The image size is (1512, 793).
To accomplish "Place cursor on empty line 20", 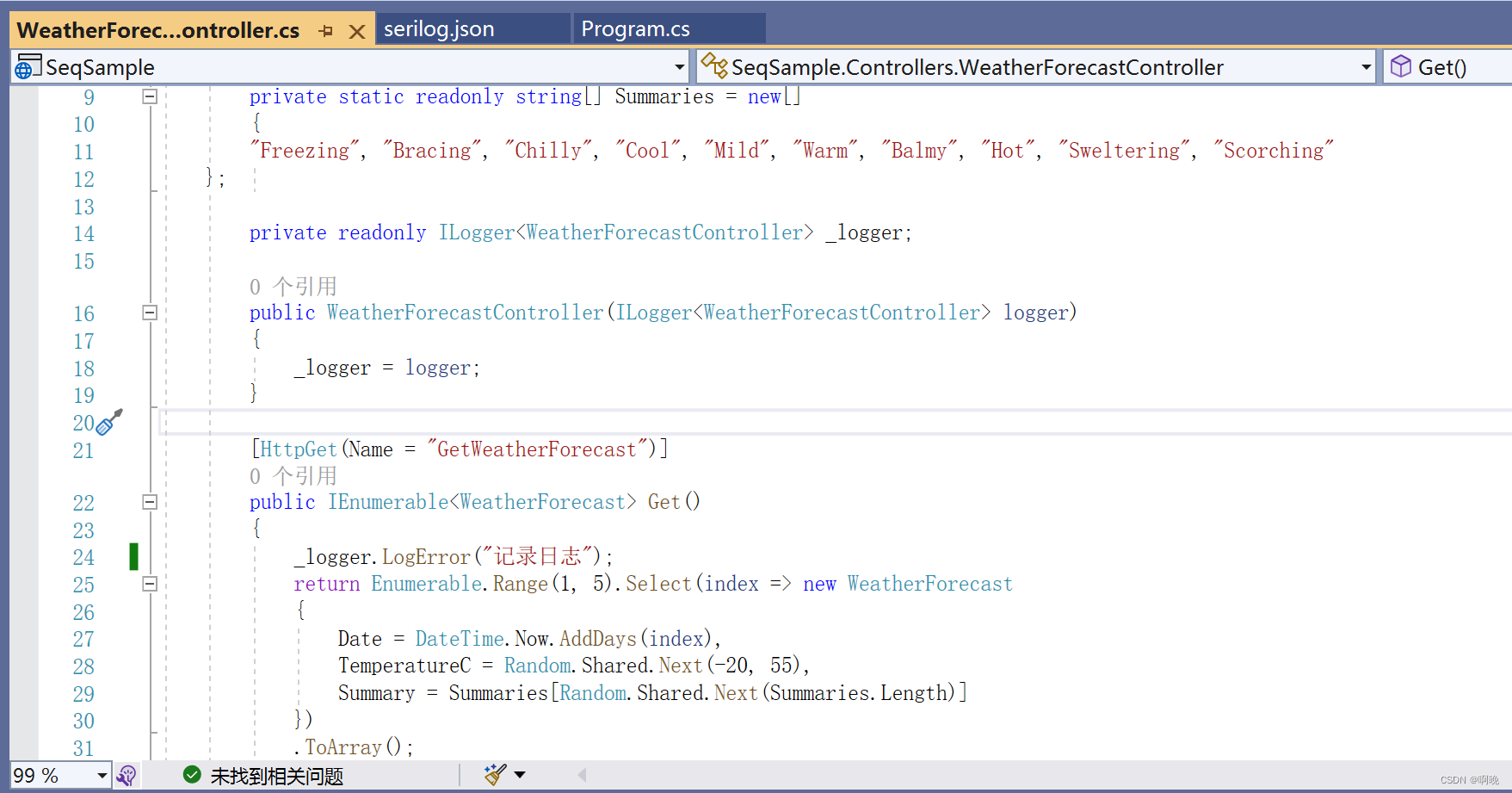I will point(835,422).
